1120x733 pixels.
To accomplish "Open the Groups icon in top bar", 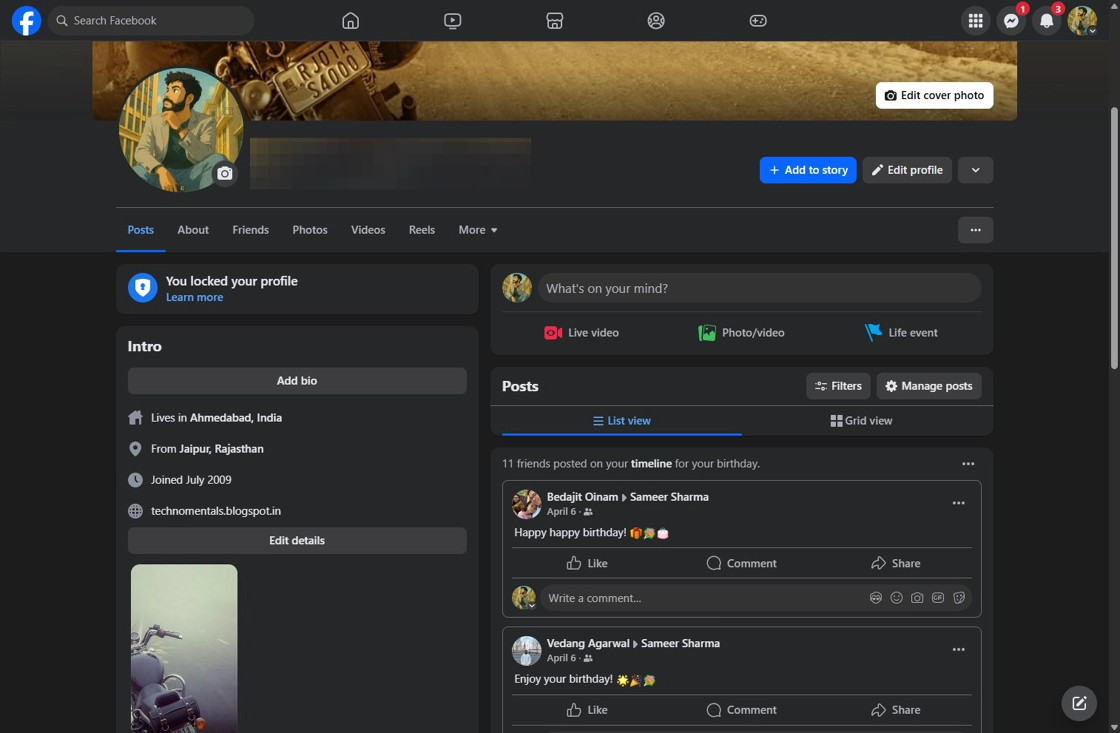I will pyautogui.click(x=656, y=21).
